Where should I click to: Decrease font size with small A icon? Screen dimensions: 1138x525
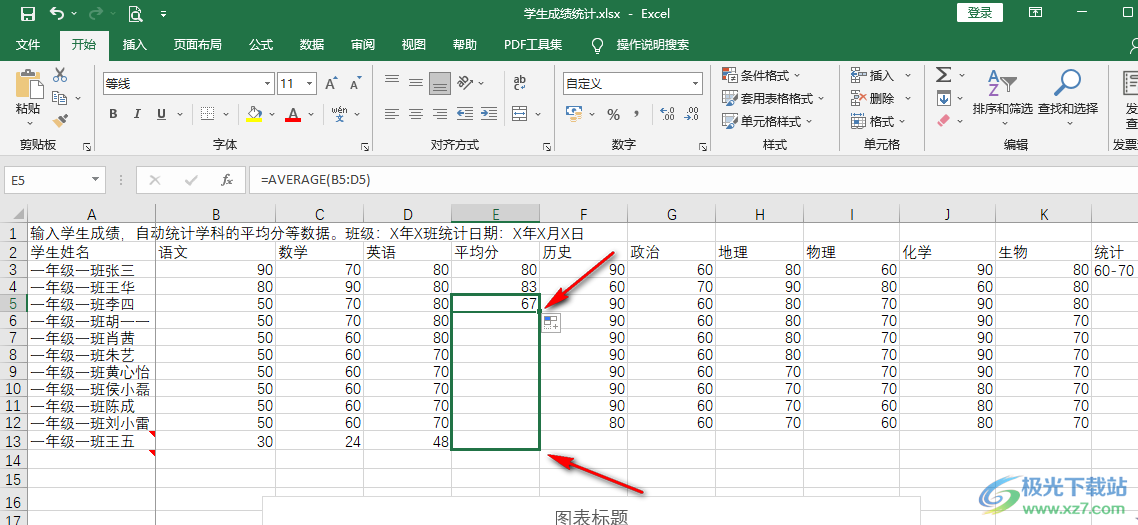355,84
